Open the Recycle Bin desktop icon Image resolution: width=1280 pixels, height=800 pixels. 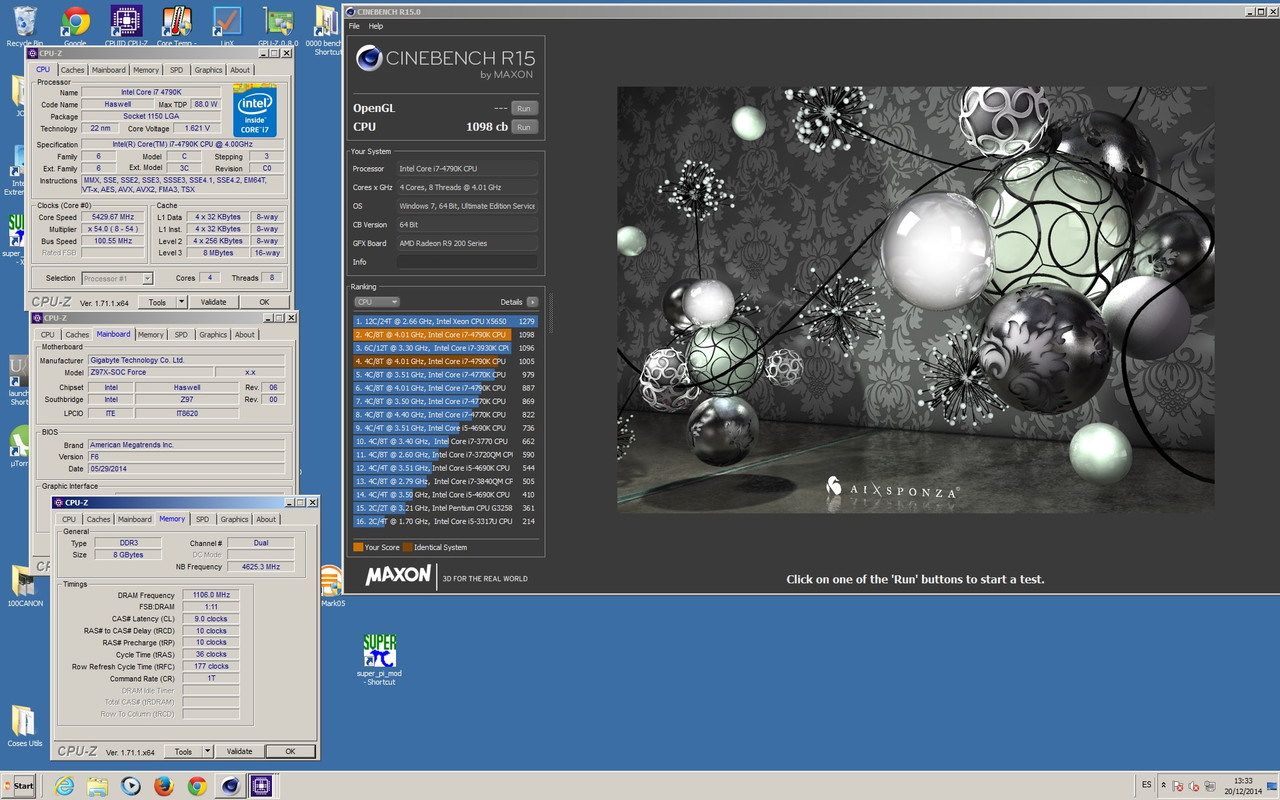coord(25,22)
